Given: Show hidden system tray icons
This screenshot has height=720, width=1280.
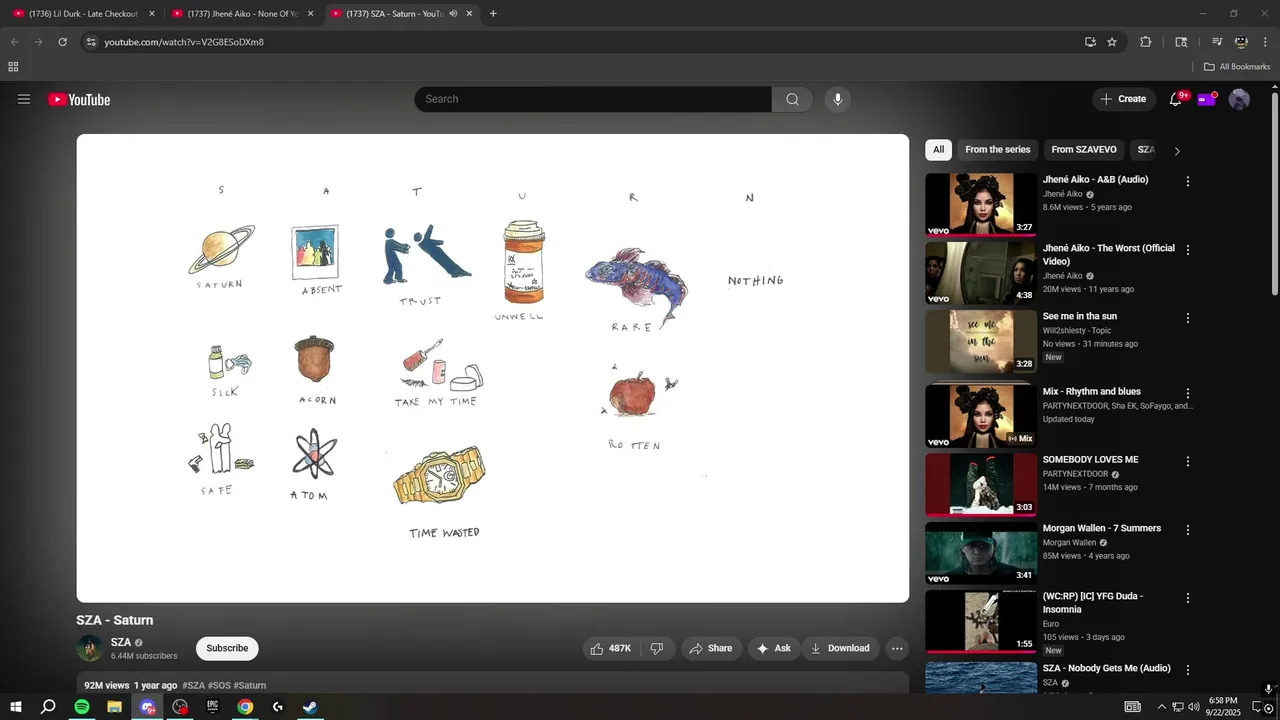Looking at the screenshot, I should 1161,707.
